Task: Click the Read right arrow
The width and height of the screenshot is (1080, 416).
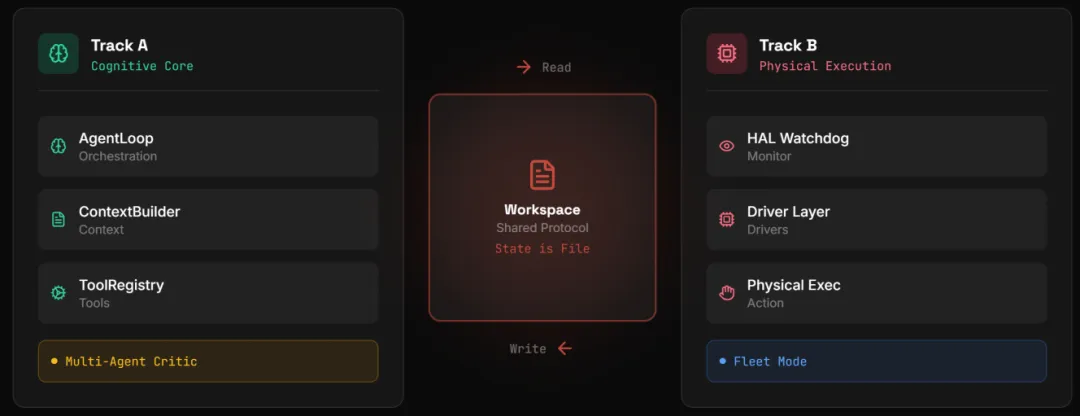Action: tap(523, 67)
